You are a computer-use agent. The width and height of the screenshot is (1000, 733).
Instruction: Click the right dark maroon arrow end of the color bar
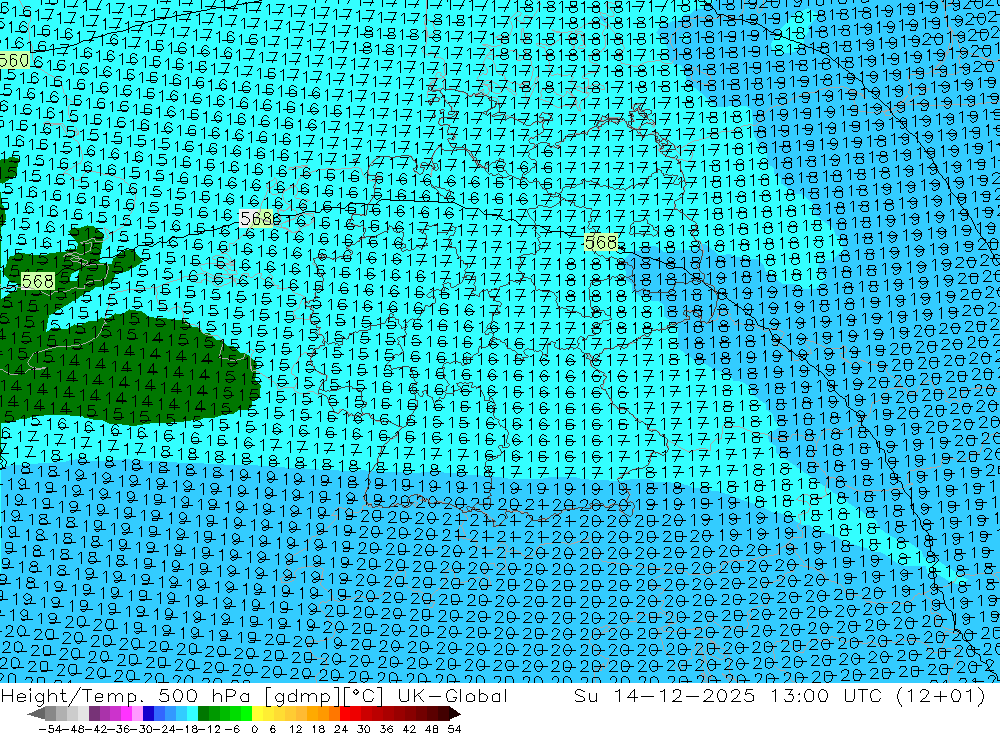455,713
